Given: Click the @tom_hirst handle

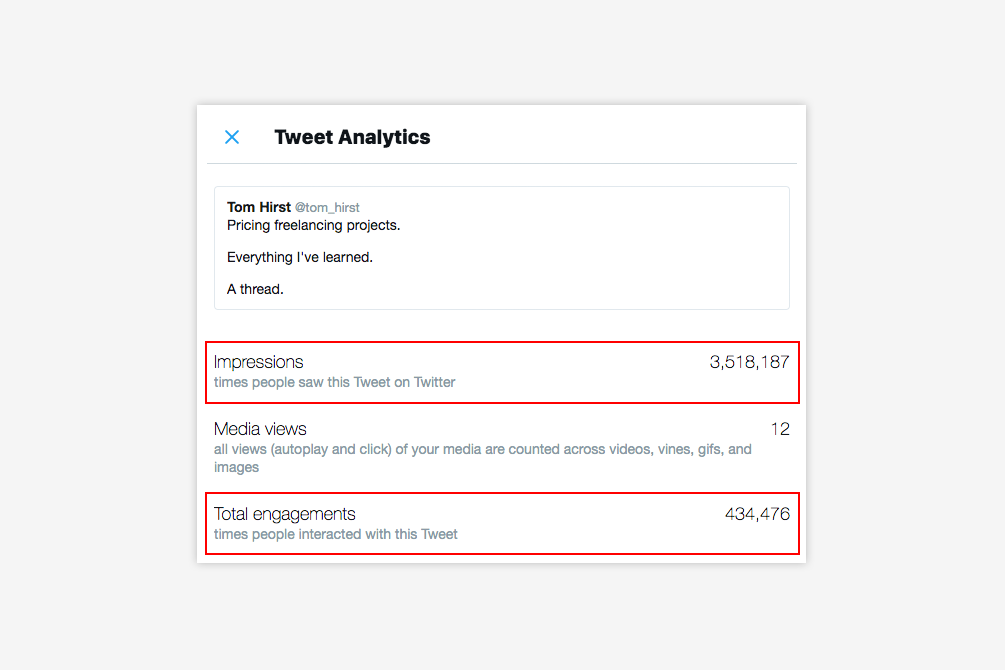Looking at the screenshot, I should 327,208.
